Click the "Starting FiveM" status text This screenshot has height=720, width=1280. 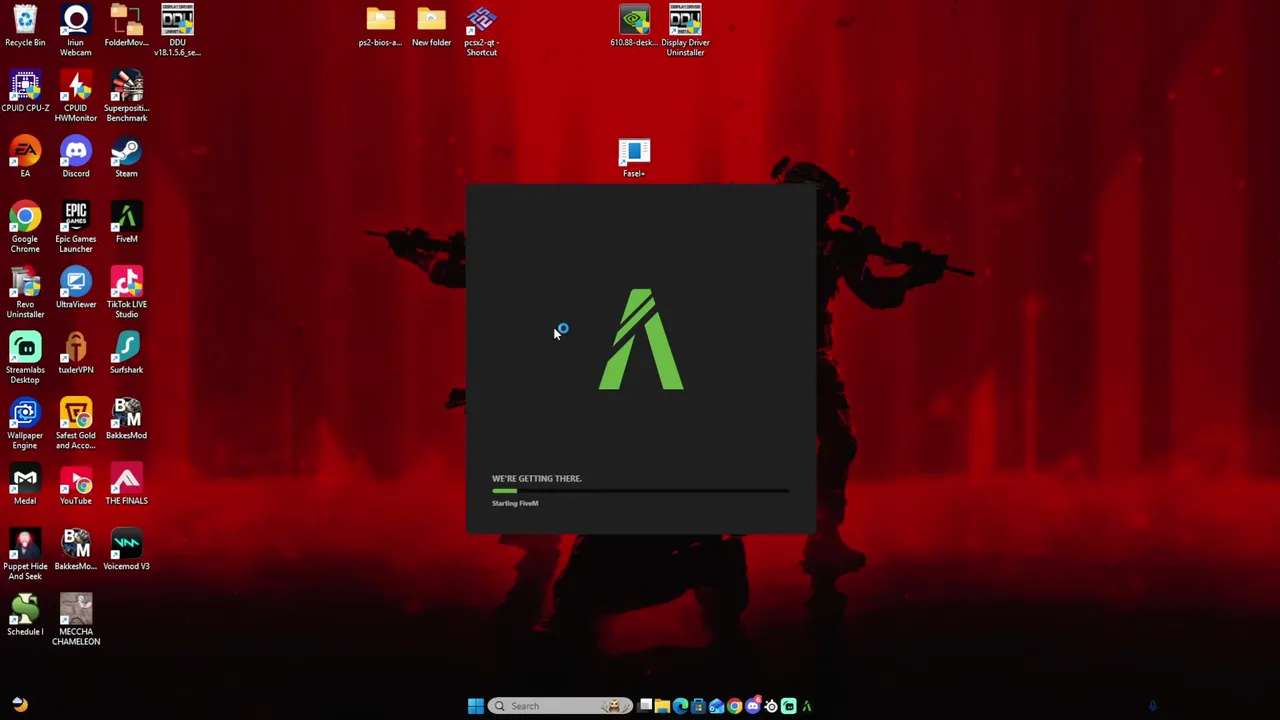[515, 503]
